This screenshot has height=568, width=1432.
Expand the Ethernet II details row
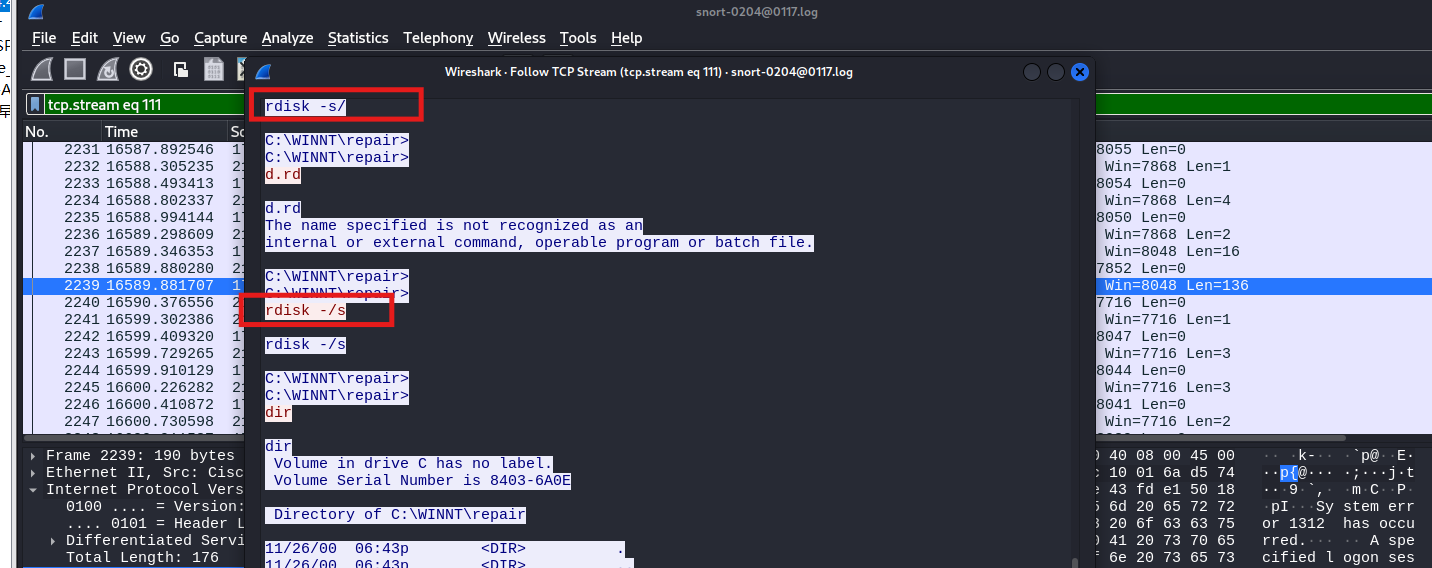34,473
